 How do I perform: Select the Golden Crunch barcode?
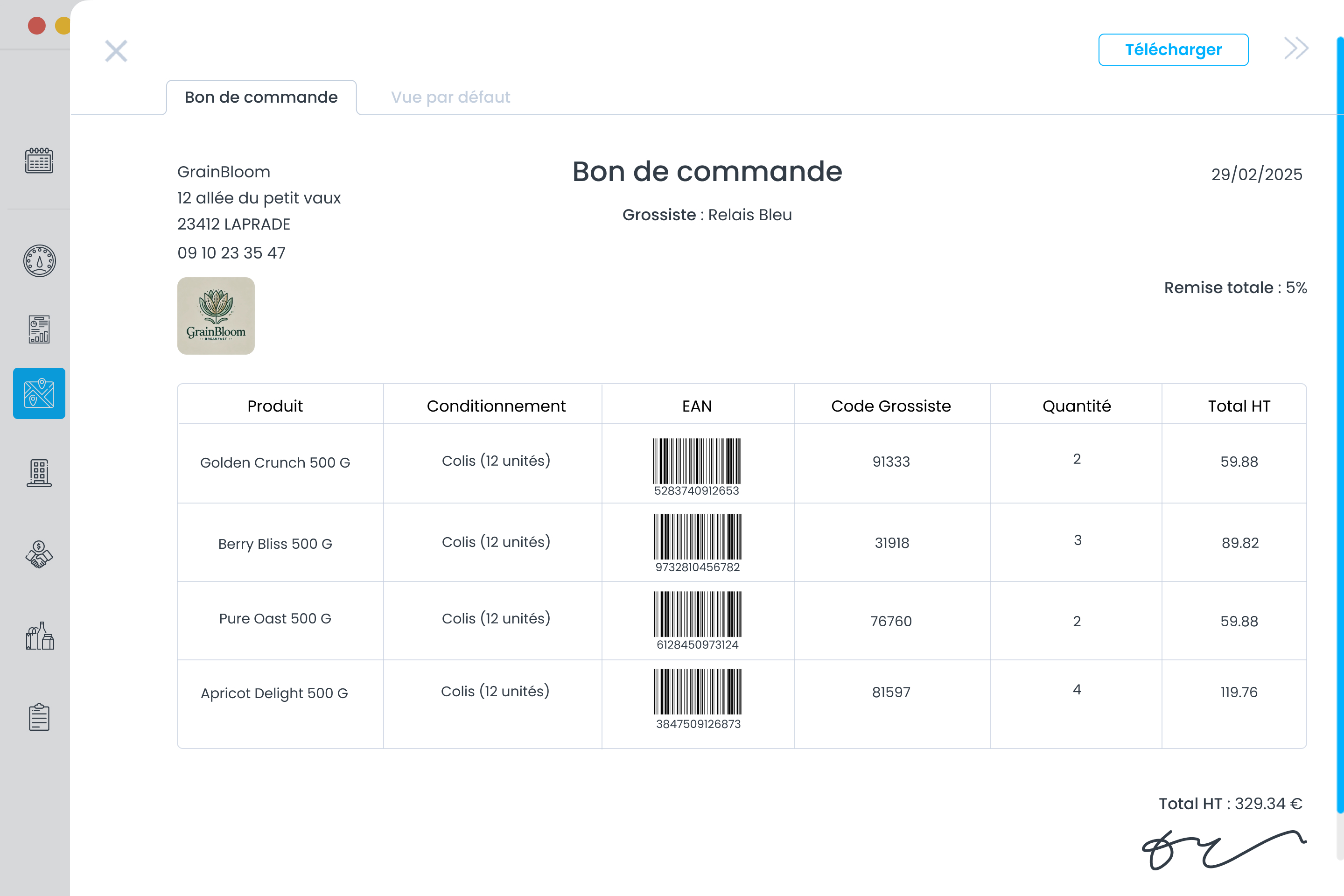697,461
